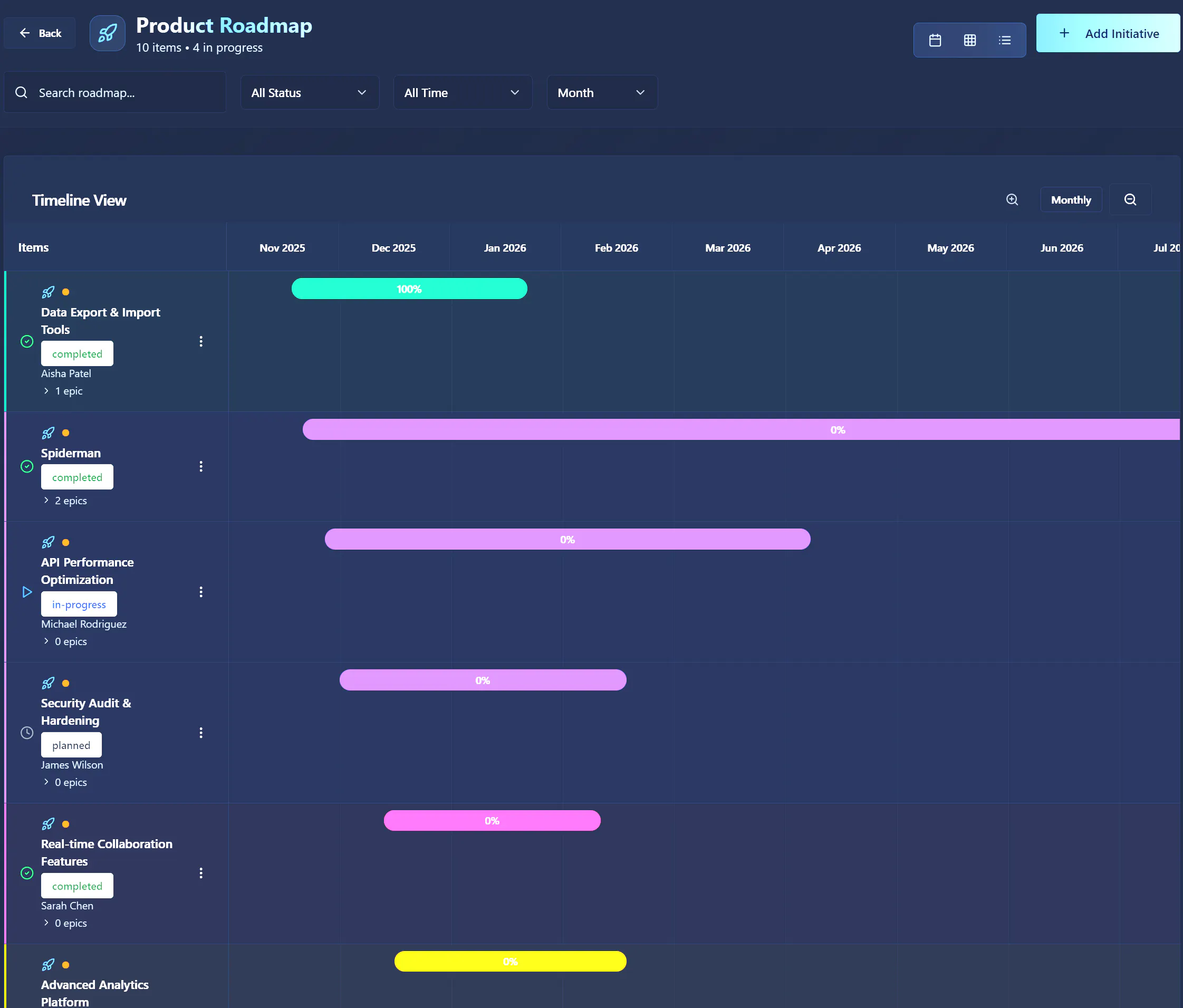
Task: Click the API Performance Optimization title
Action: click(88, 571)
